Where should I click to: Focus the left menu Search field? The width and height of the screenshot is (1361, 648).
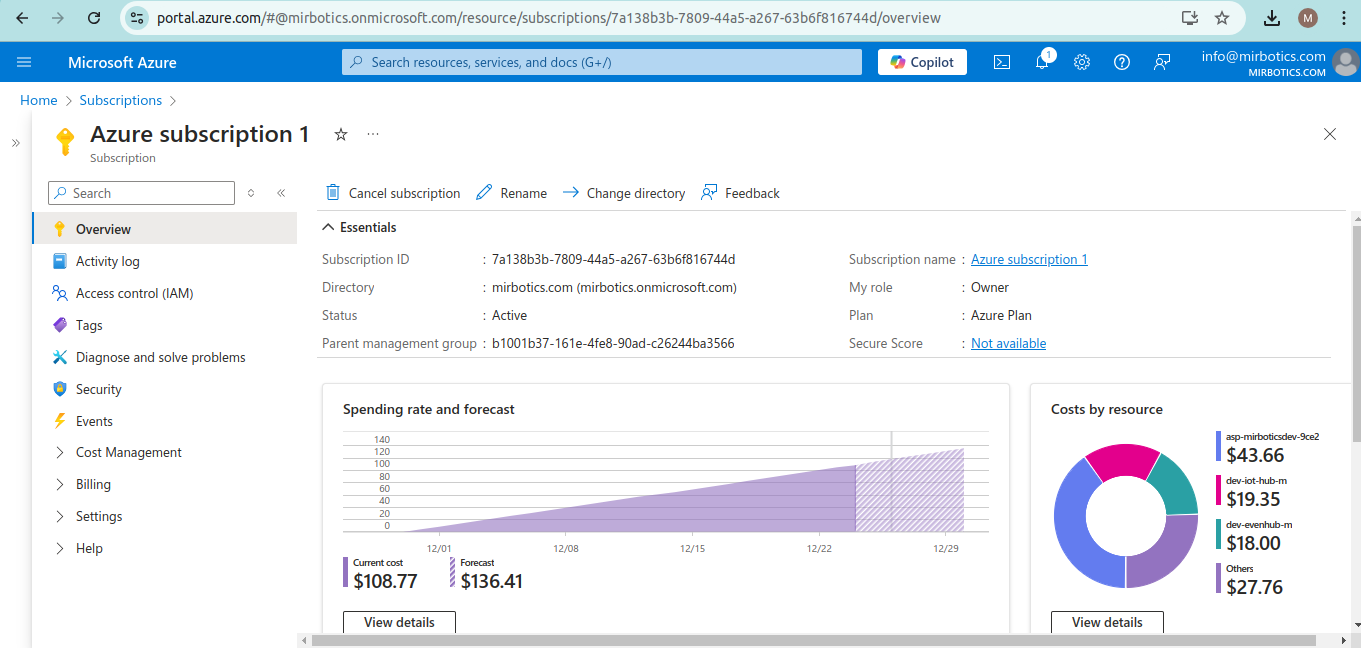click(x=141, y=193)
